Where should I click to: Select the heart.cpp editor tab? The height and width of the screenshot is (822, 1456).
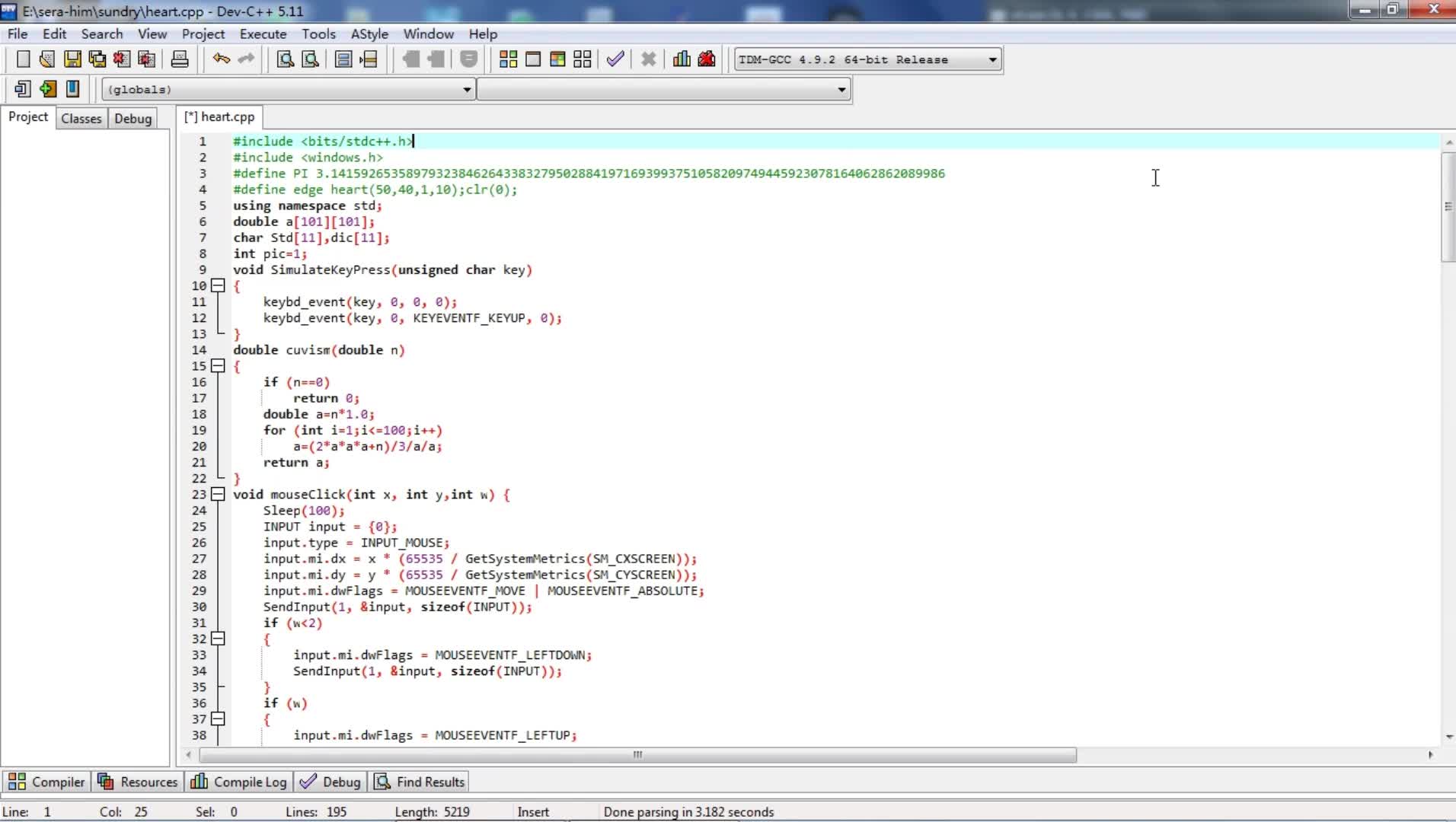click(220, 117)
